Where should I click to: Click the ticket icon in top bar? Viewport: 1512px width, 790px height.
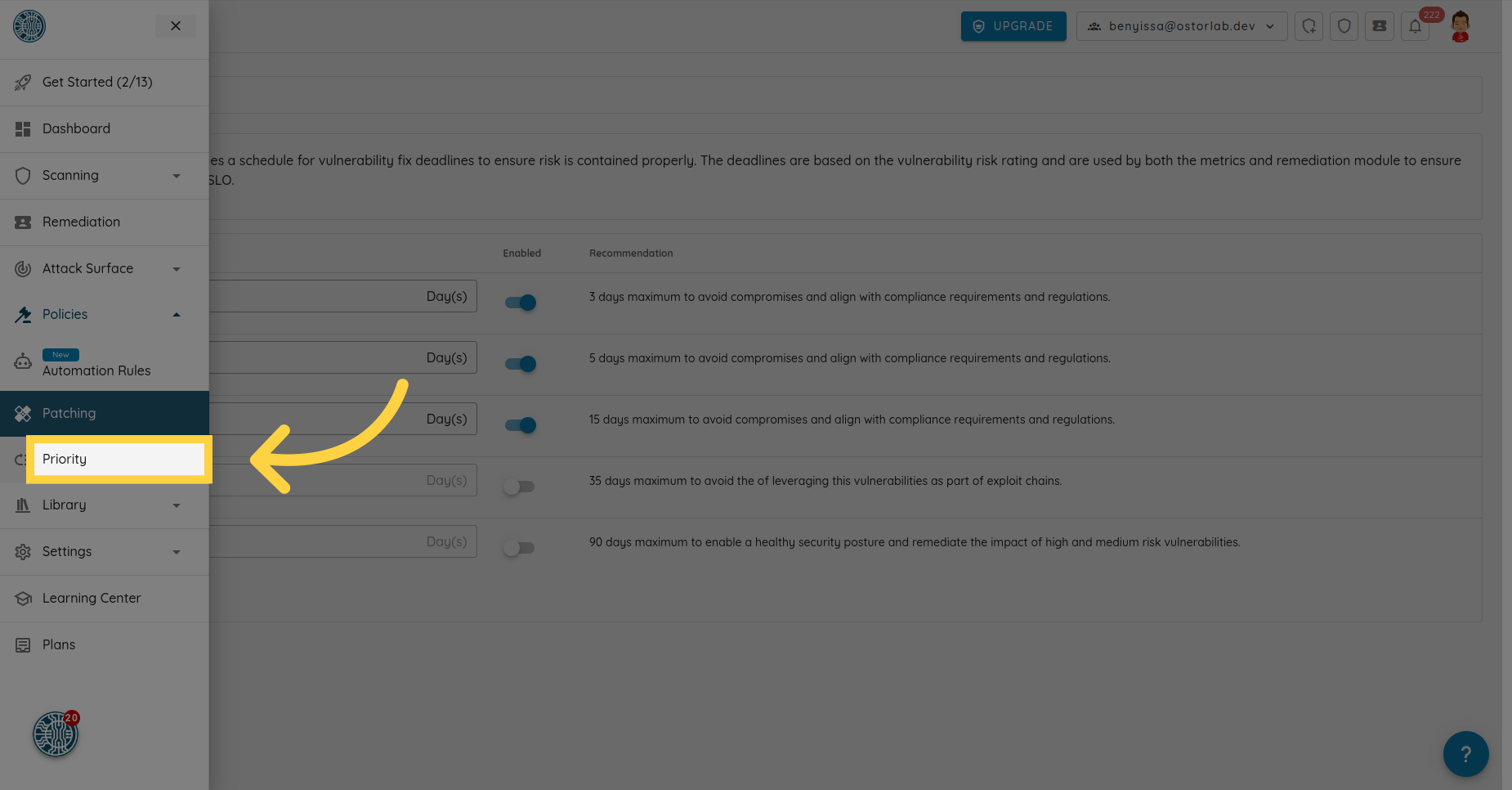coord(1380,26)
